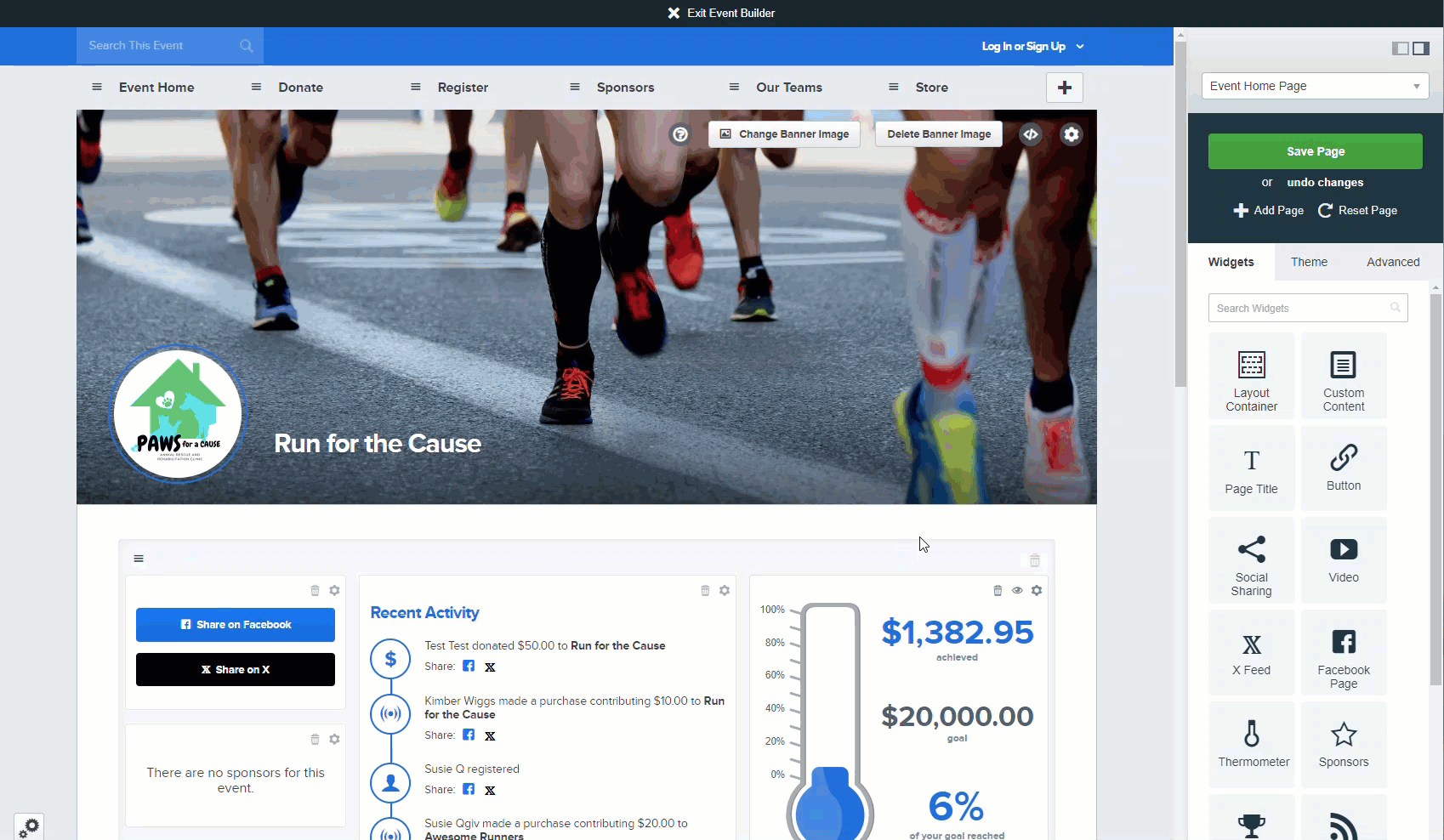Open the Our Teams navigation page

[789, 88]
